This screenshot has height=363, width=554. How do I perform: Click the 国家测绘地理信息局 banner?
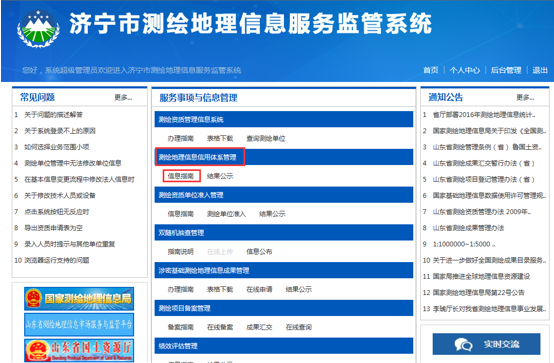[79, 299]
